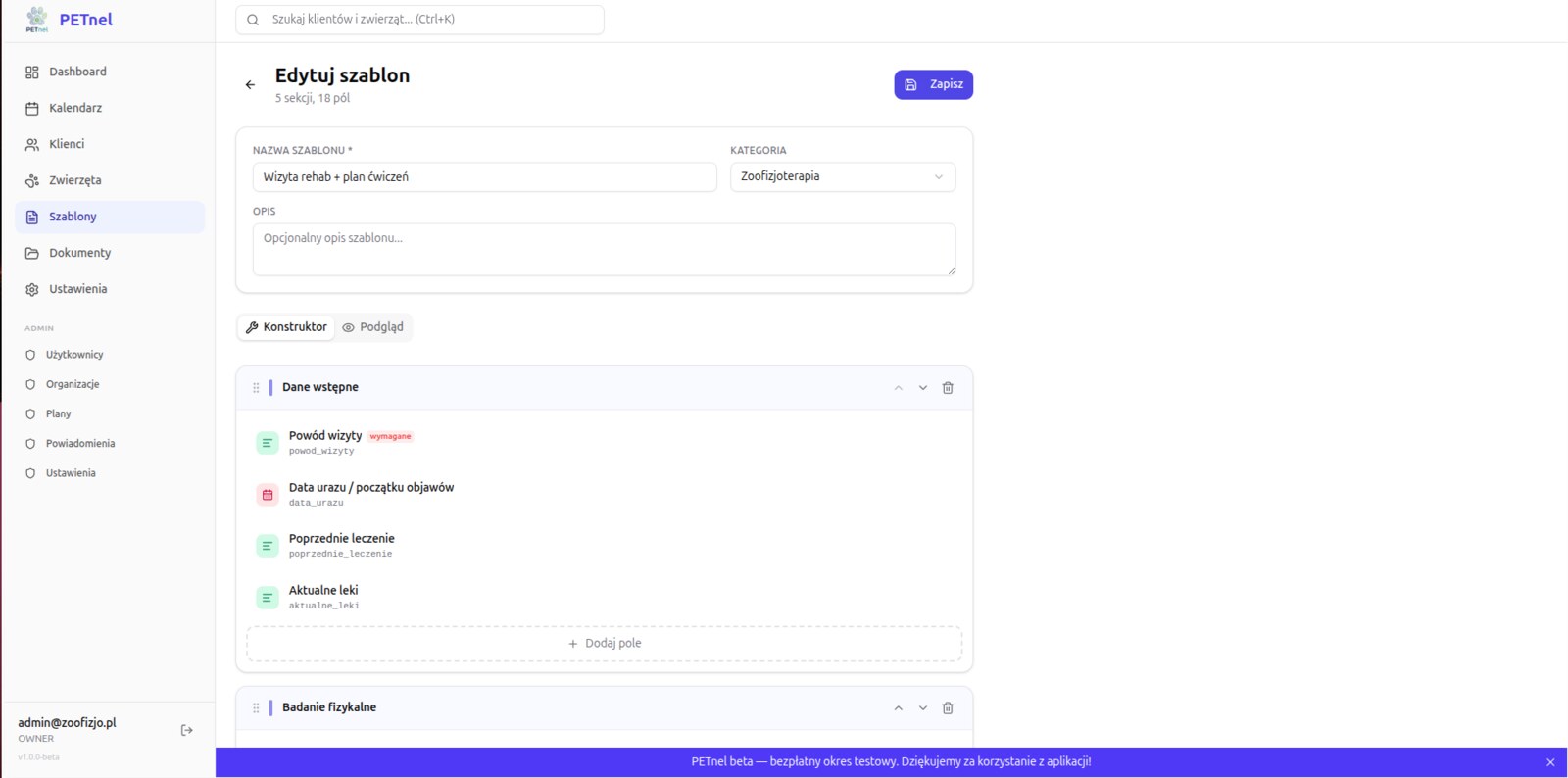1568x778 pixels.
Task: Click the client and animal search box
Action: coord(419,20)
